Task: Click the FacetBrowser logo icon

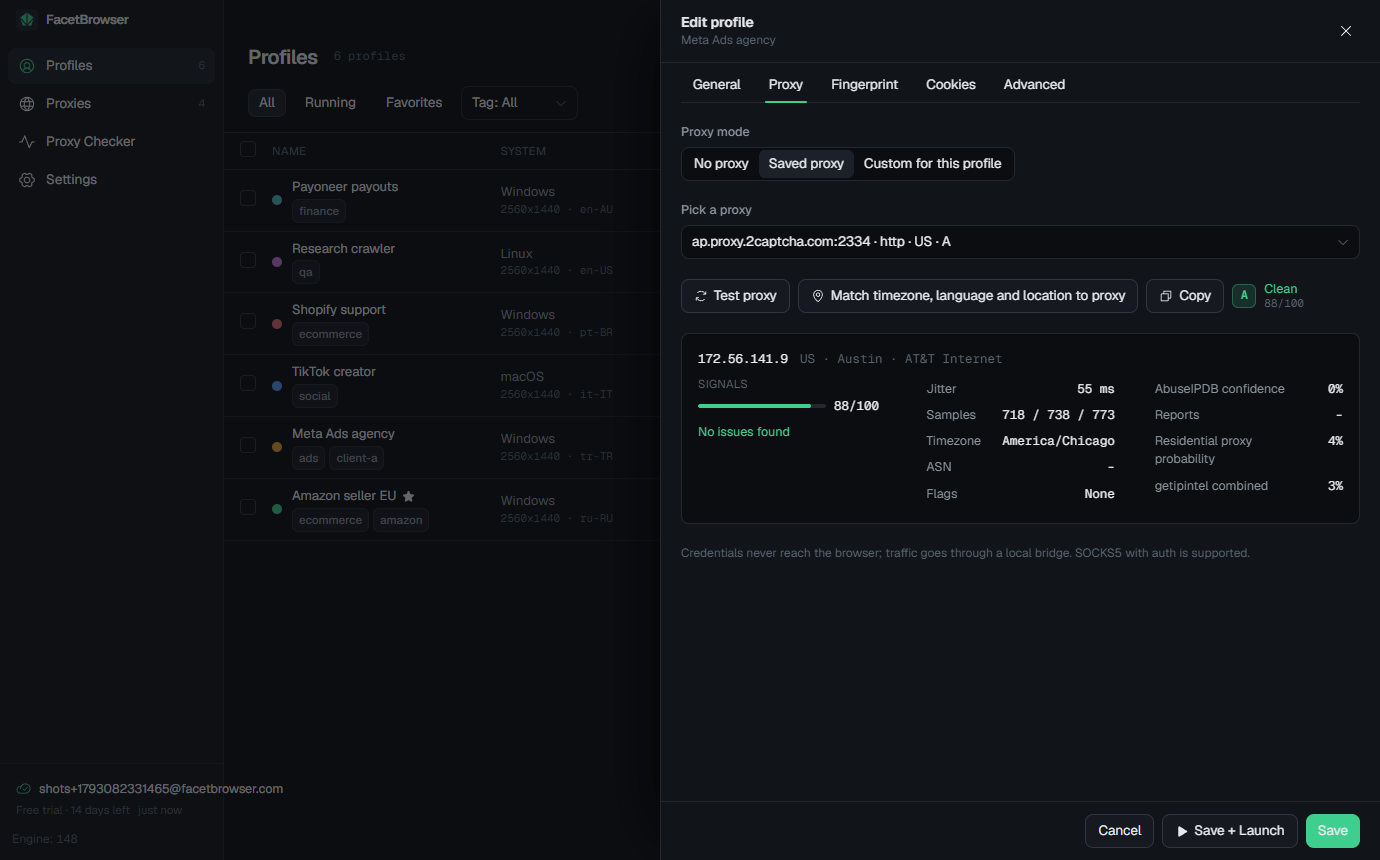Action: click(26, 20)
